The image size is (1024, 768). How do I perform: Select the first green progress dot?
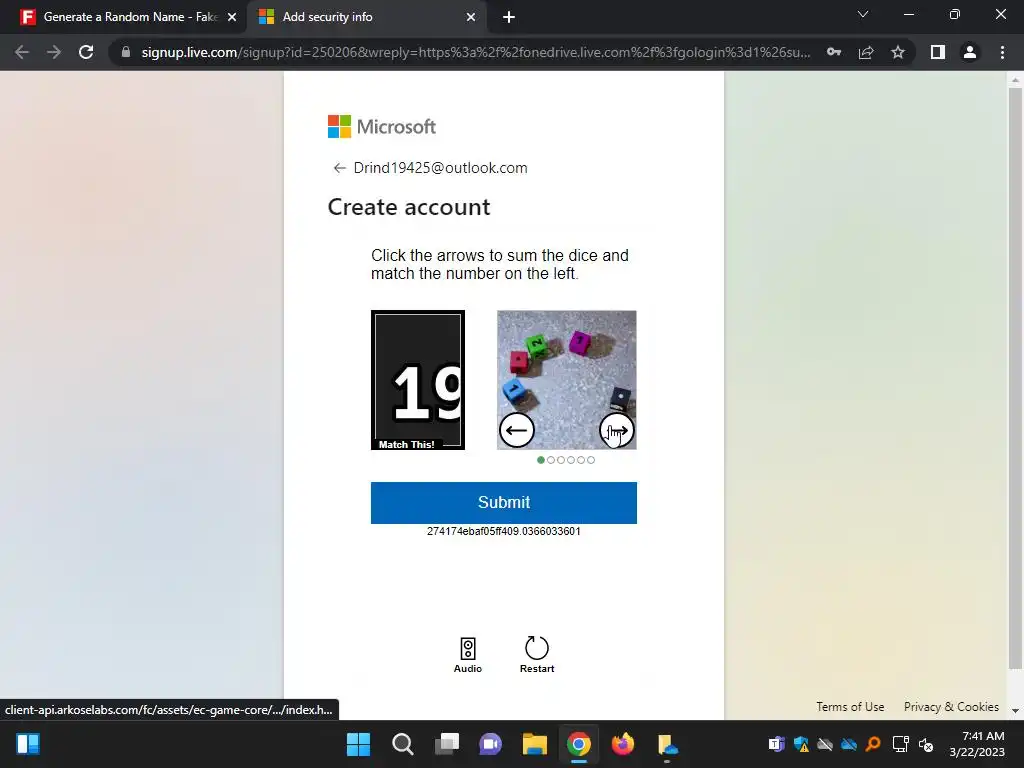[541, 460]
